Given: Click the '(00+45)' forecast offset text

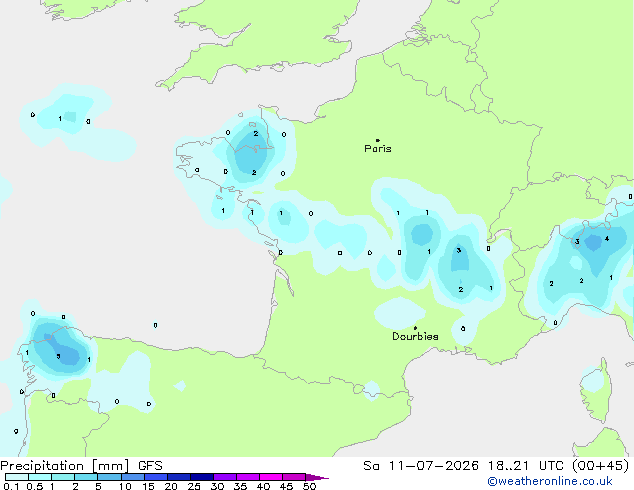Looking at the screenshot, I should 601,466.
